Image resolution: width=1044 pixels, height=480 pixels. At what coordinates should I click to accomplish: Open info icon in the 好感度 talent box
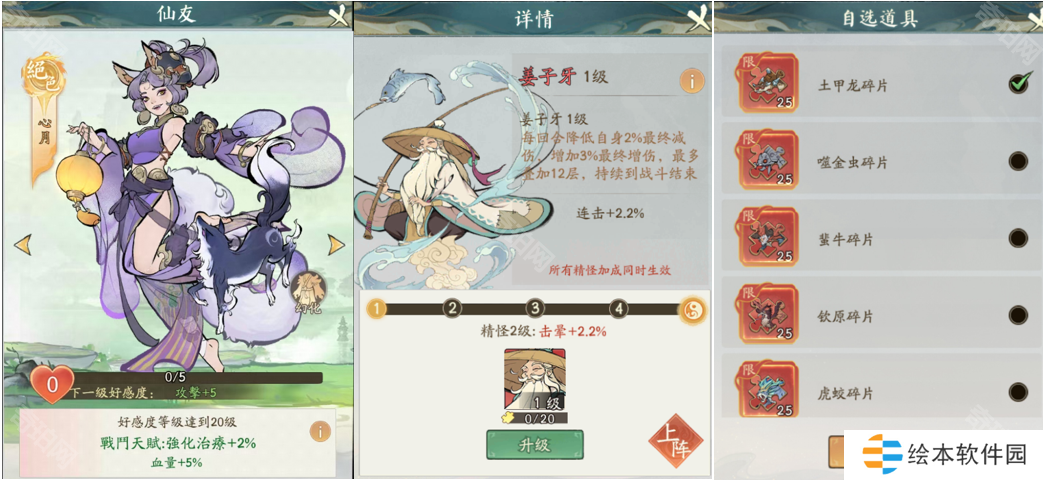point(320,431)
